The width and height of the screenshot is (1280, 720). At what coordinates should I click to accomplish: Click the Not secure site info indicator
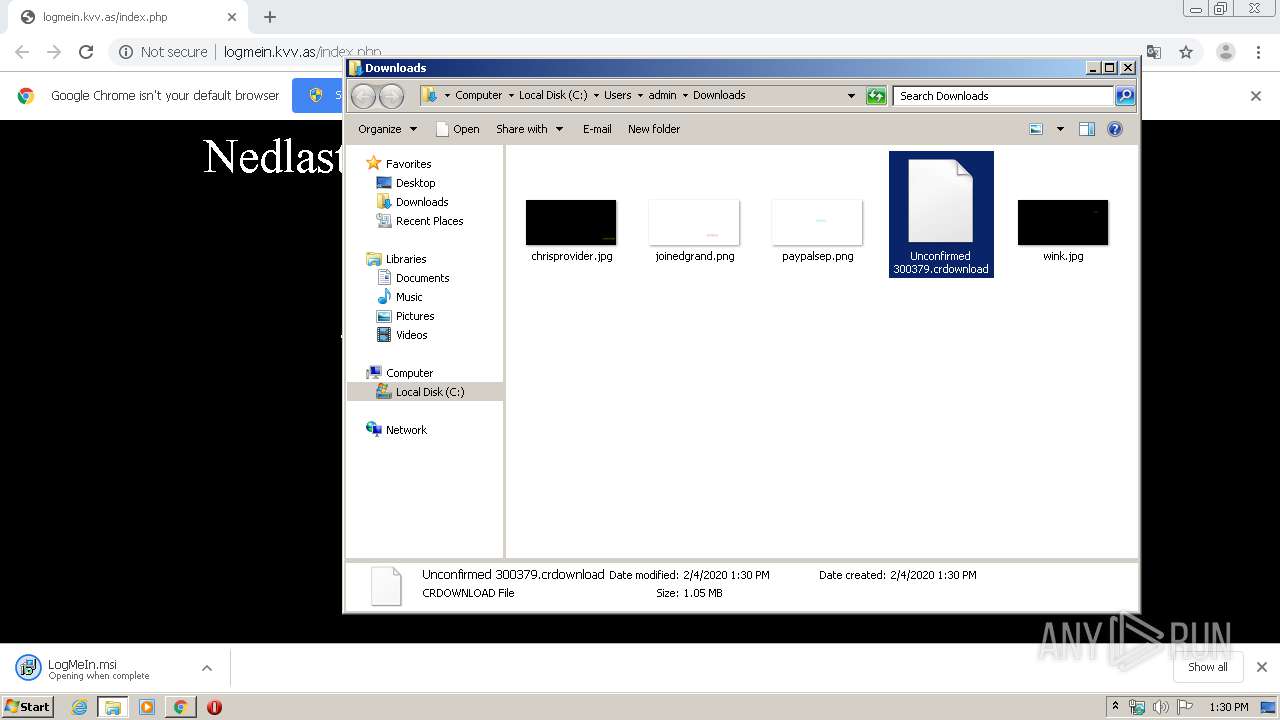tap(163, 52)
